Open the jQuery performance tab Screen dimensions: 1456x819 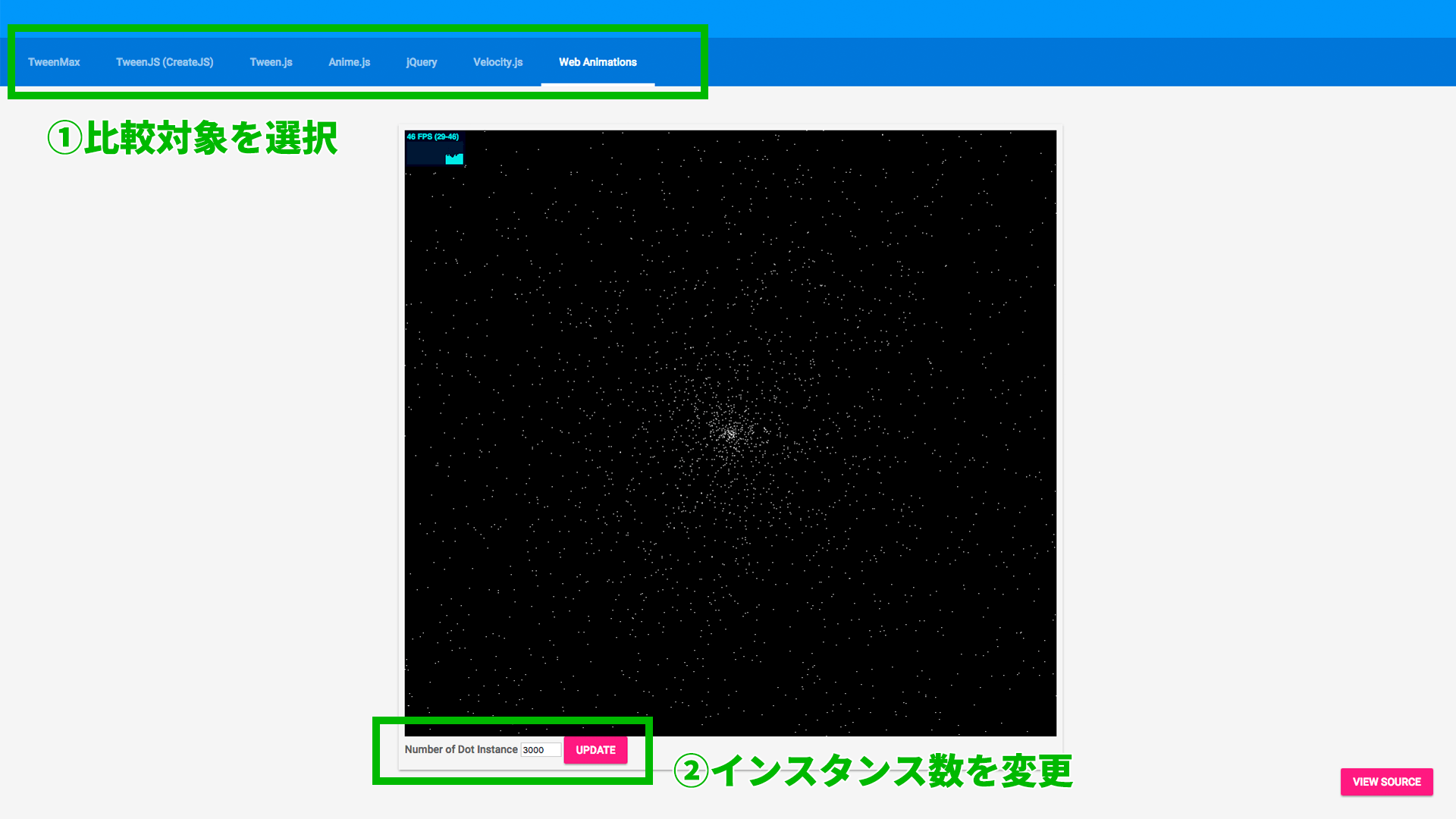pyautogui.click(x=422, y=62)
